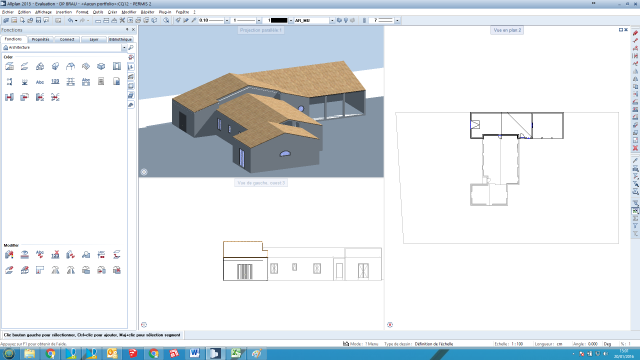Click the 123 dimension label icon

55,82
